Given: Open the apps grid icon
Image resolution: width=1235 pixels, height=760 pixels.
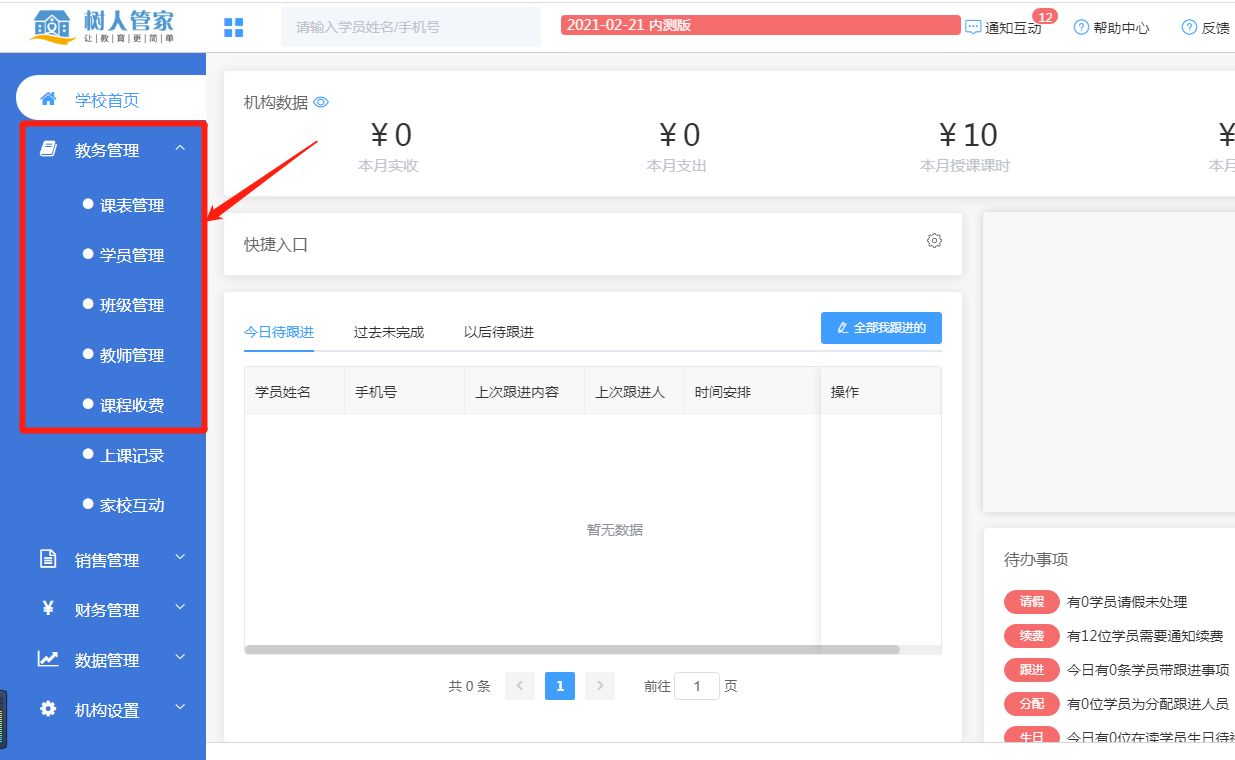Looking at the screenshot, I should pyautogui.click(x=234, y=28).
